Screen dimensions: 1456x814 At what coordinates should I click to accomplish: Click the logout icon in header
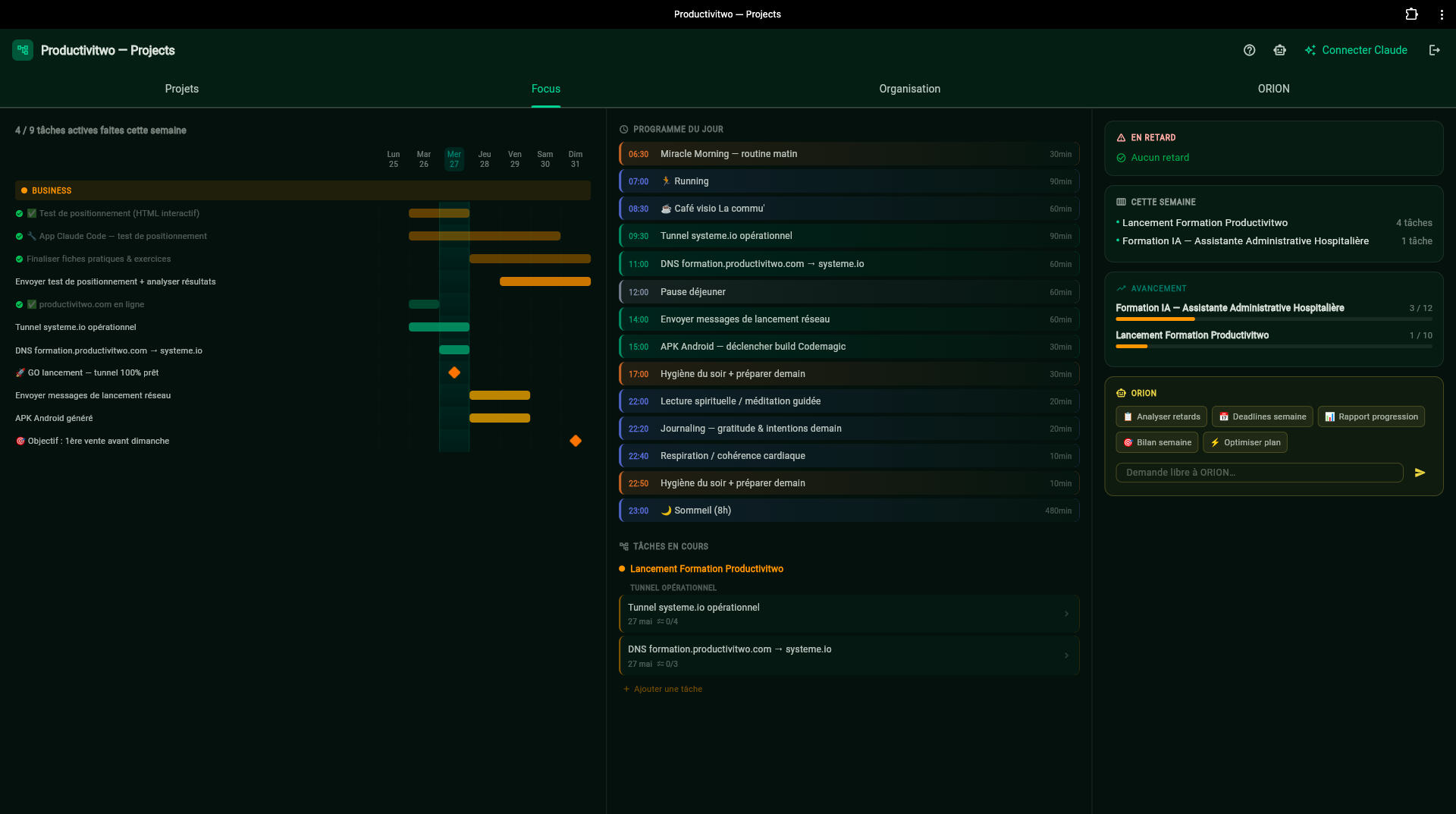1435,50
